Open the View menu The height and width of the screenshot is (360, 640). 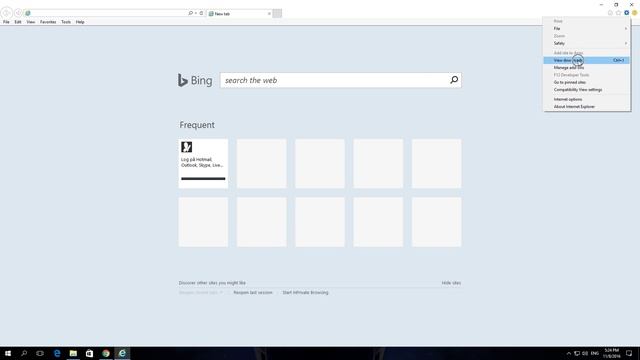31,22
